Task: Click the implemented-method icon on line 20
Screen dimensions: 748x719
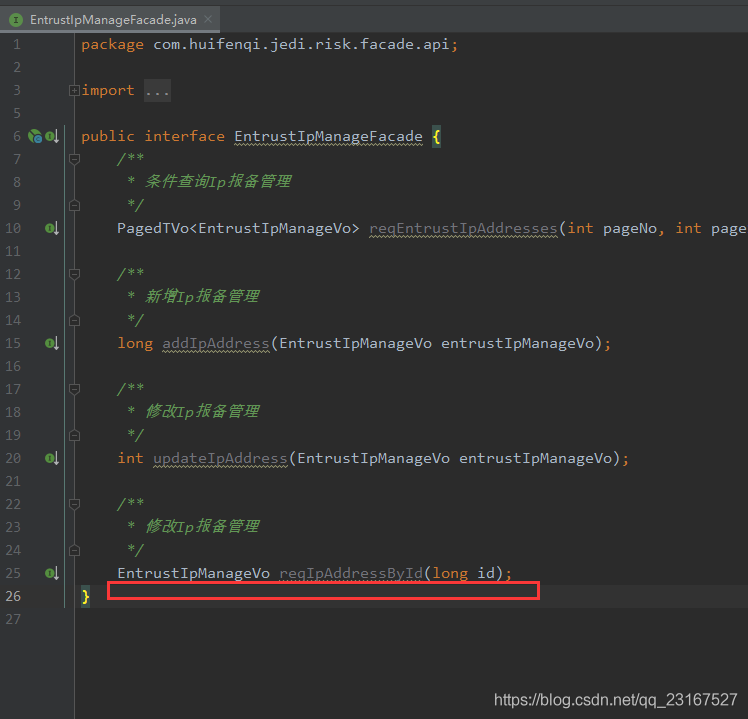Action: [x=52, y=458]
